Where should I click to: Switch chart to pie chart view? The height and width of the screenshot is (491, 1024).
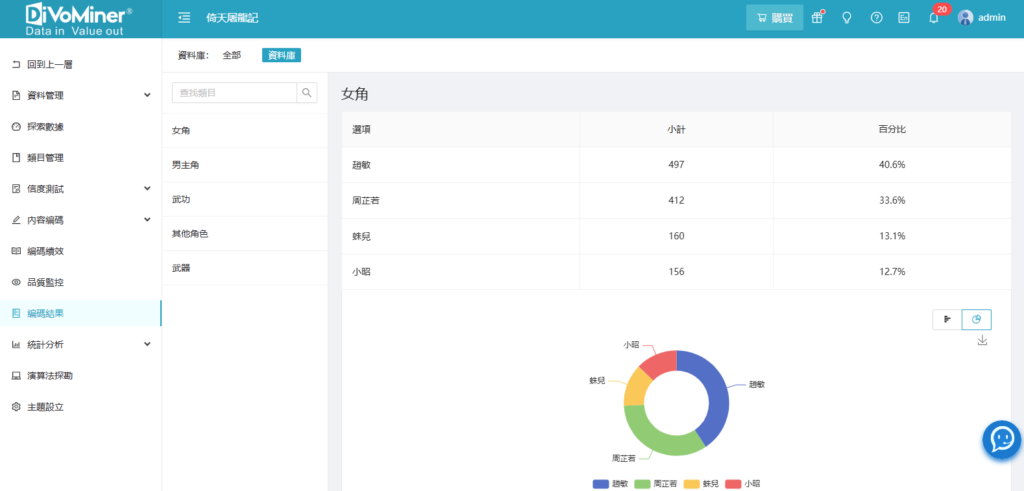977,319
